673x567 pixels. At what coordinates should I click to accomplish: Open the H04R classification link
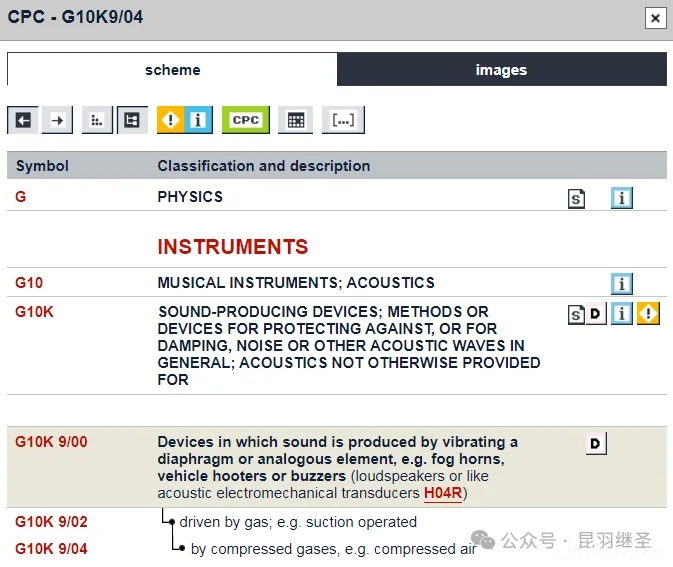442,493
